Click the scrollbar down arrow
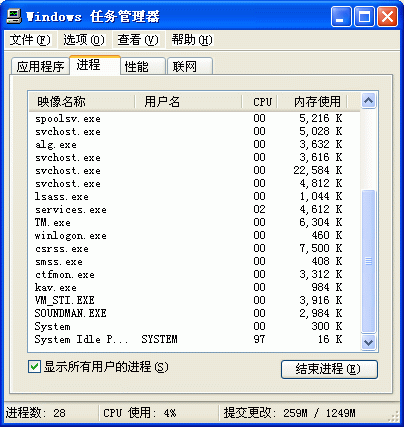This screenshot has width=404, height=427. click(368, 342)
